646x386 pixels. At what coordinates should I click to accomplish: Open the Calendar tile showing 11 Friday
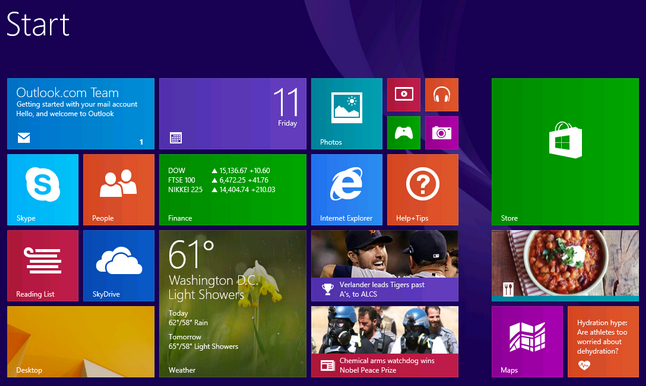[233, 114]
